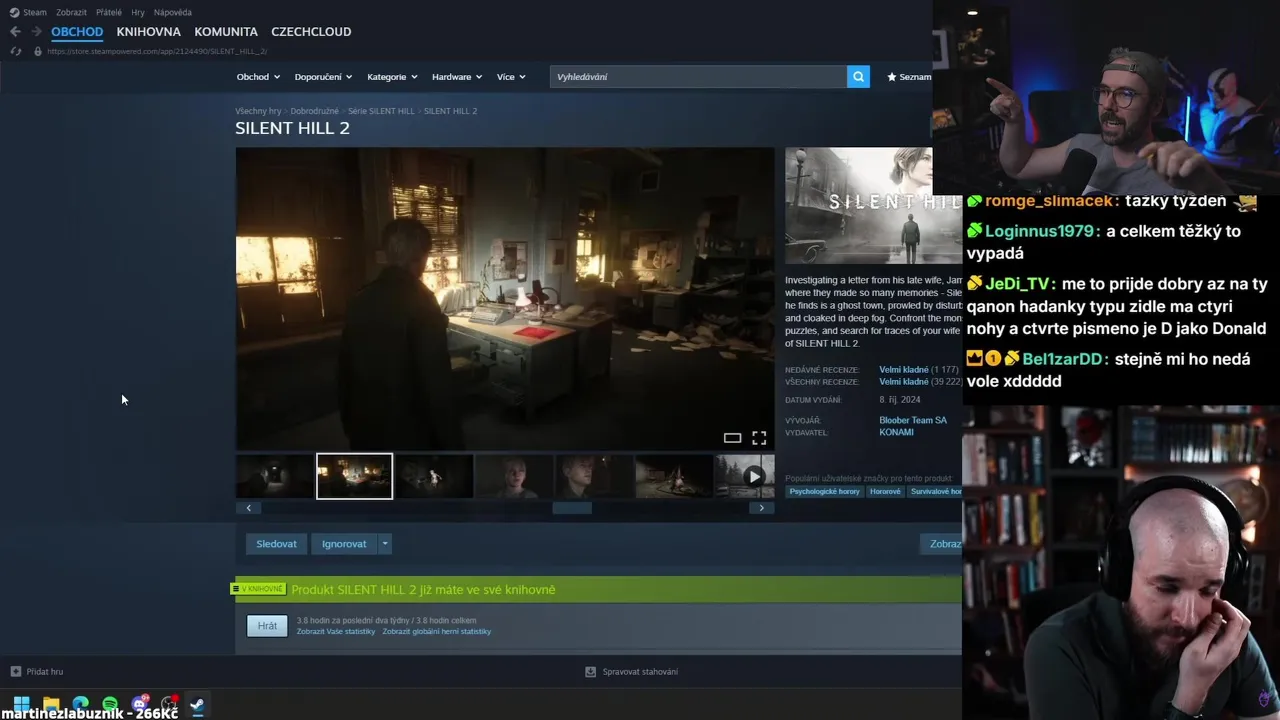1280x720 pixels.
Task: Click the 'Sledovat' follow button
Action: pos(276,544)
